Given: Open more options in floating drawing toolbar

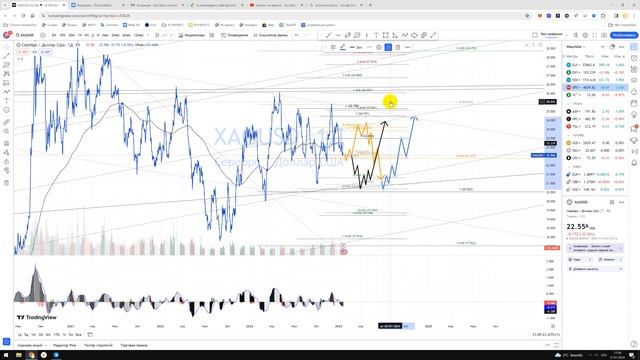Looking at the screenshot, I should coord(407,47).
